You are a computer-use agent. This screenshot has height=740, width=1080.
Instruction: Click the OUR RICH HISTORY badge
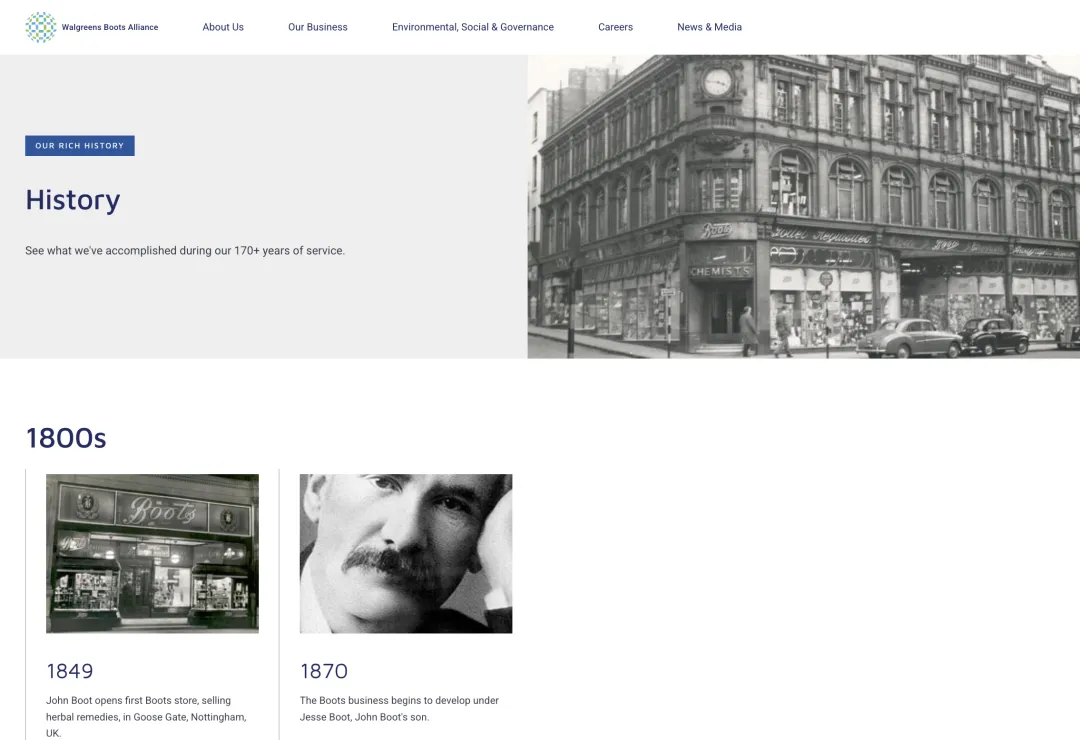point(80,146)
